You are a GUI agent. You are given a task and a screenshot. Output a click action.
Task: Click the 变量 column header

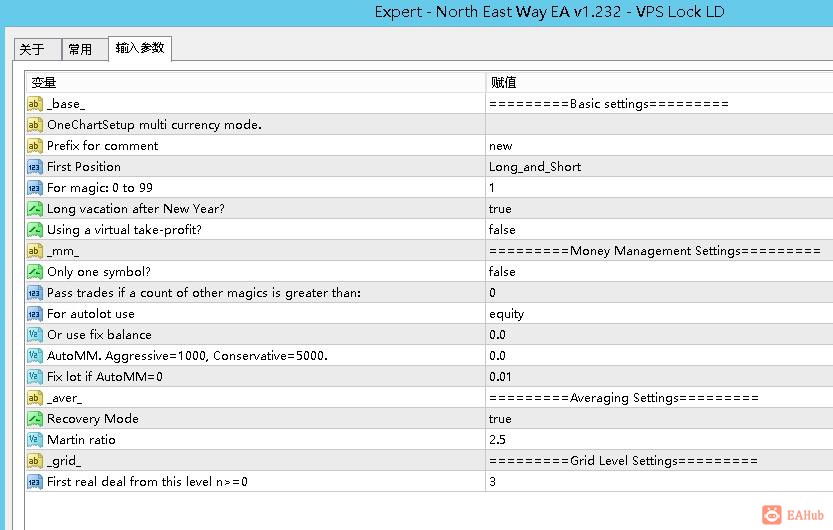point(255,82)
